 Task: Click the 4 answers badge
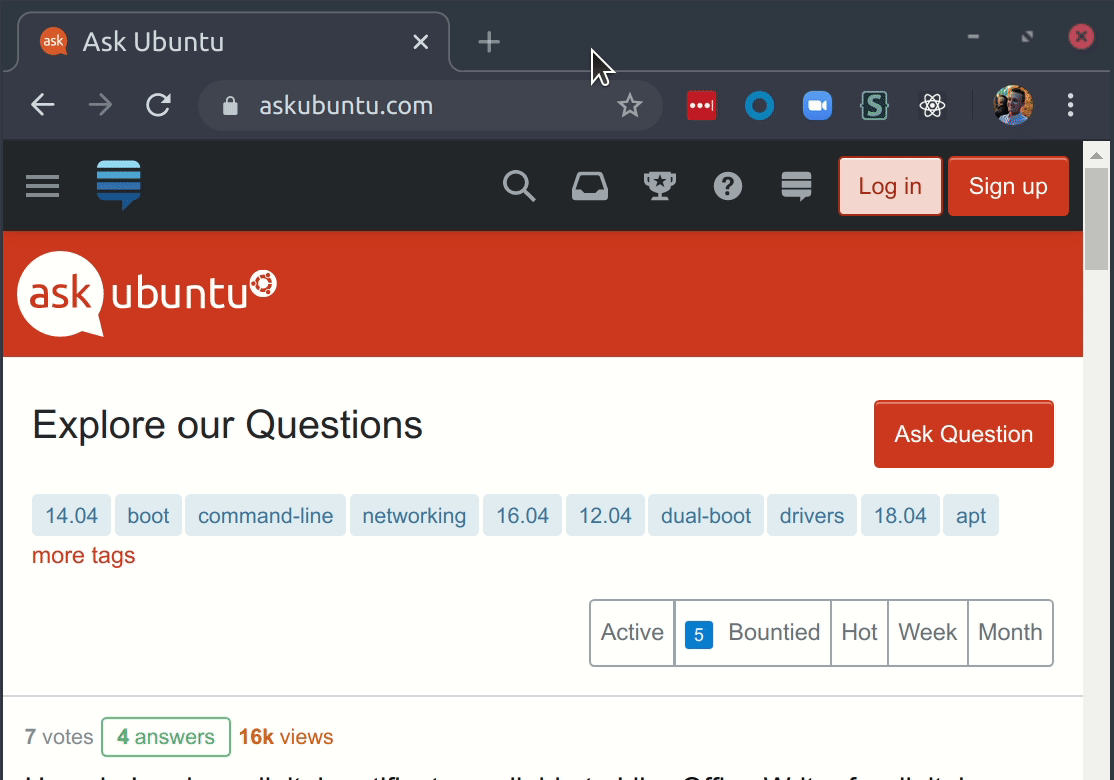166,737
